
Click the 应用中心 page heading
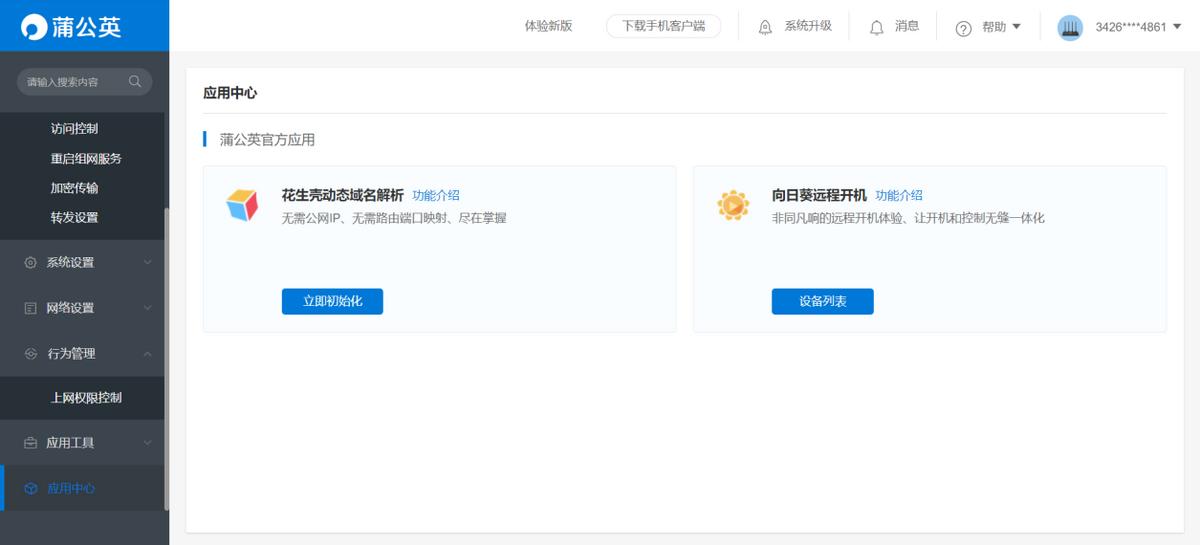[x=230, y=92]
